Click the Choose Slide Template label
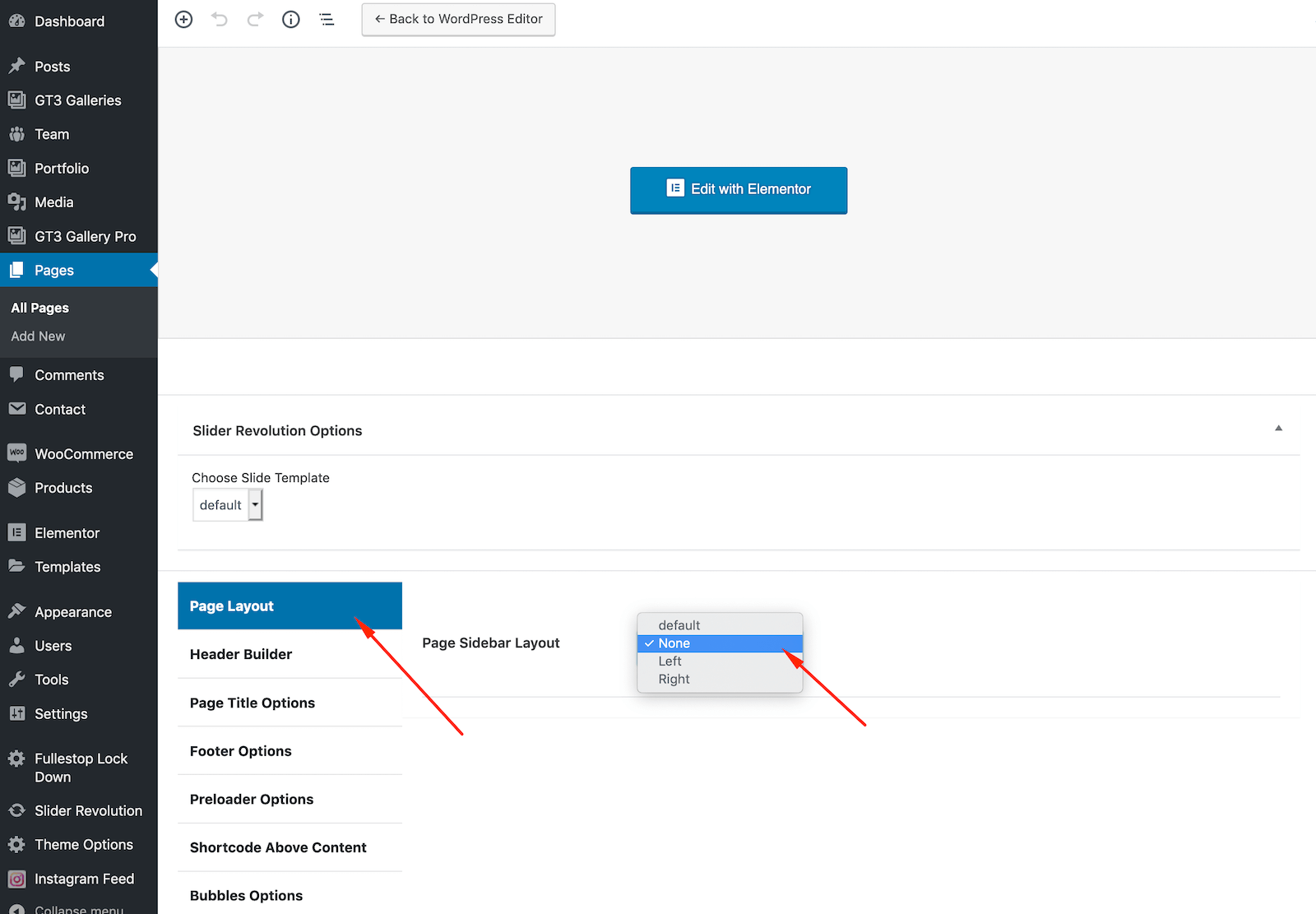 click(261, 478)
